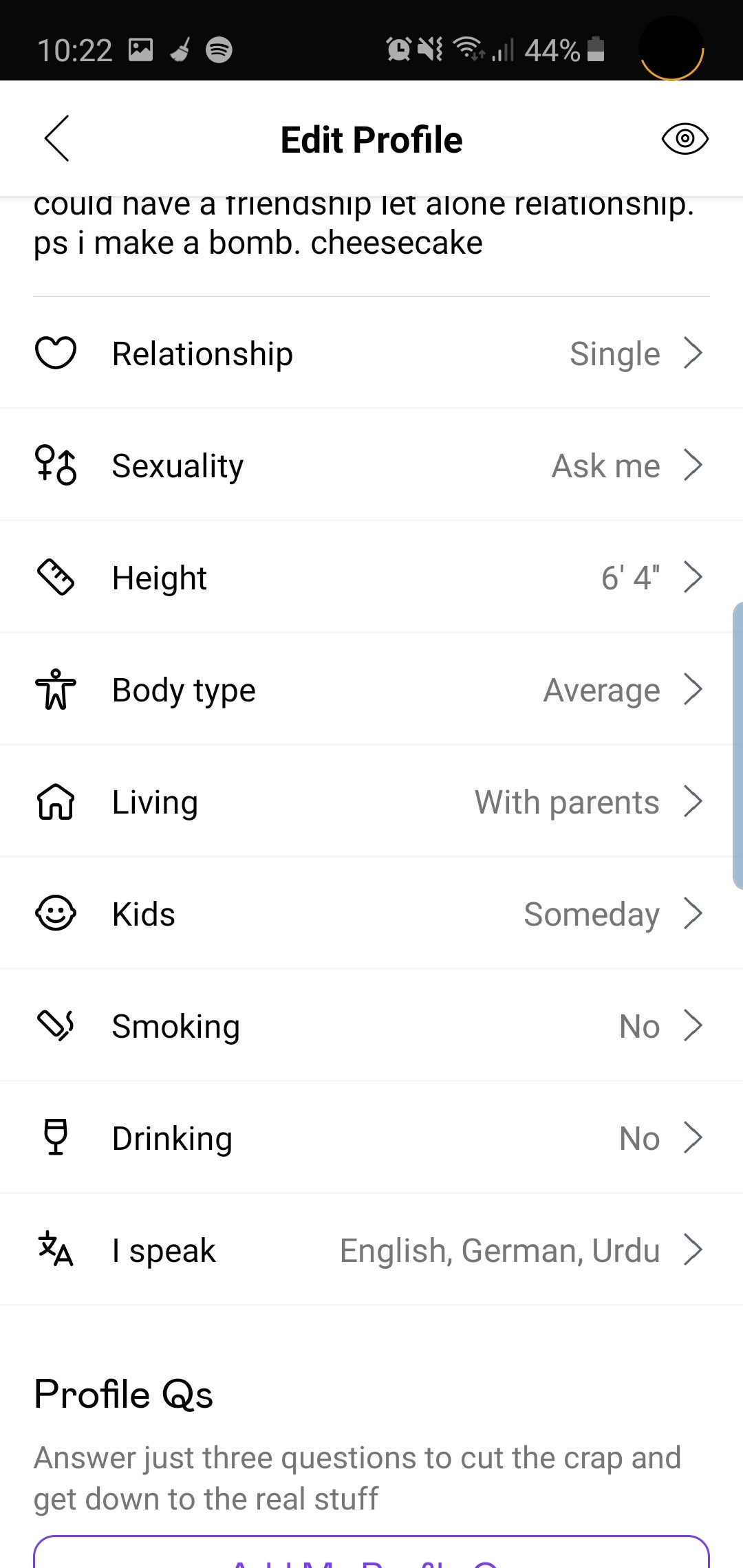Change languages English, German, Urdu
Viewport: 743px width, 1568px height.
[x=500, y=1250]
